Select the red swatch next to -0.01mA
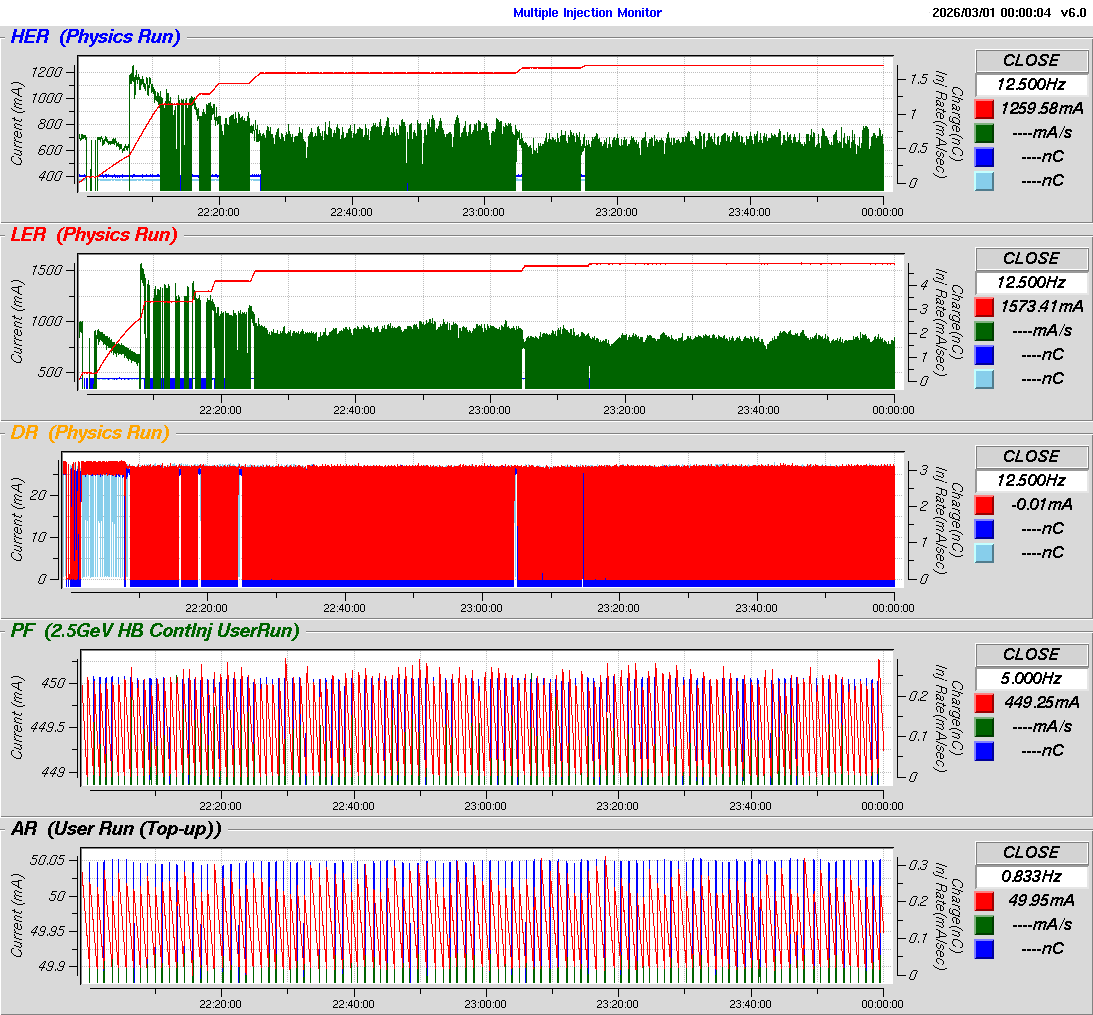Screen dimensions: 1093x1015 click(984, 505)
